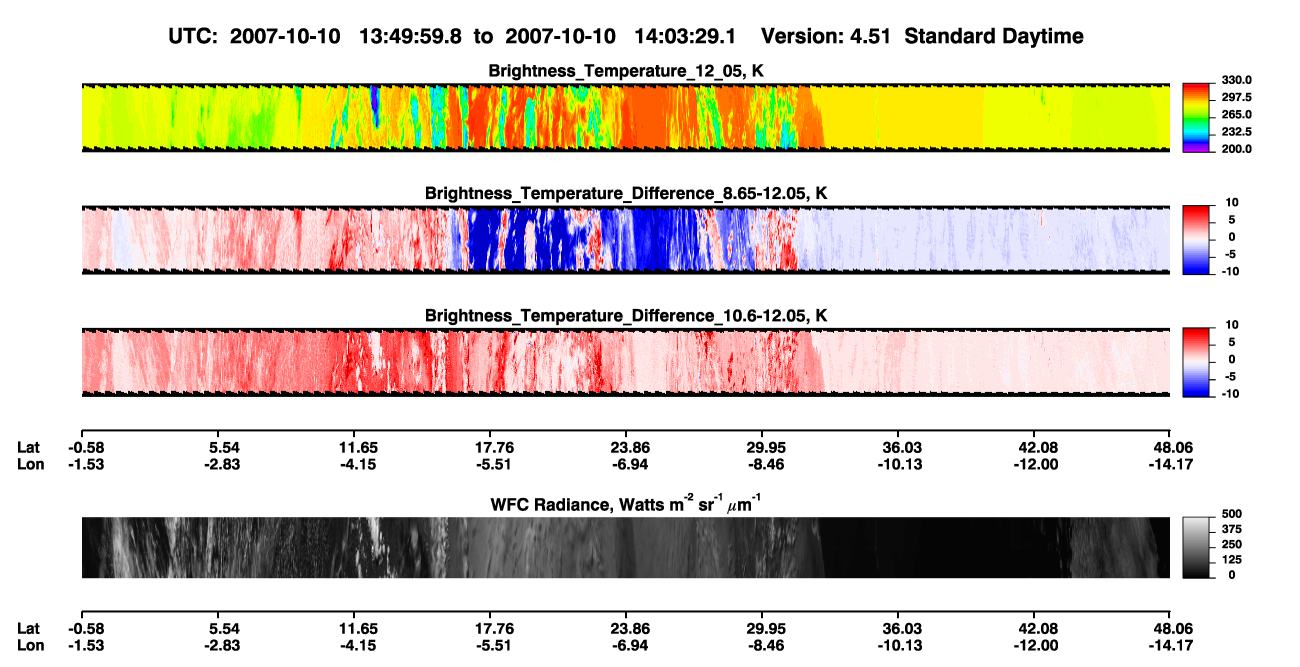This screenshot has width=1300, height=667.
Task: Click the 8.65-12.05 difference color bar
Action: 1195,239
